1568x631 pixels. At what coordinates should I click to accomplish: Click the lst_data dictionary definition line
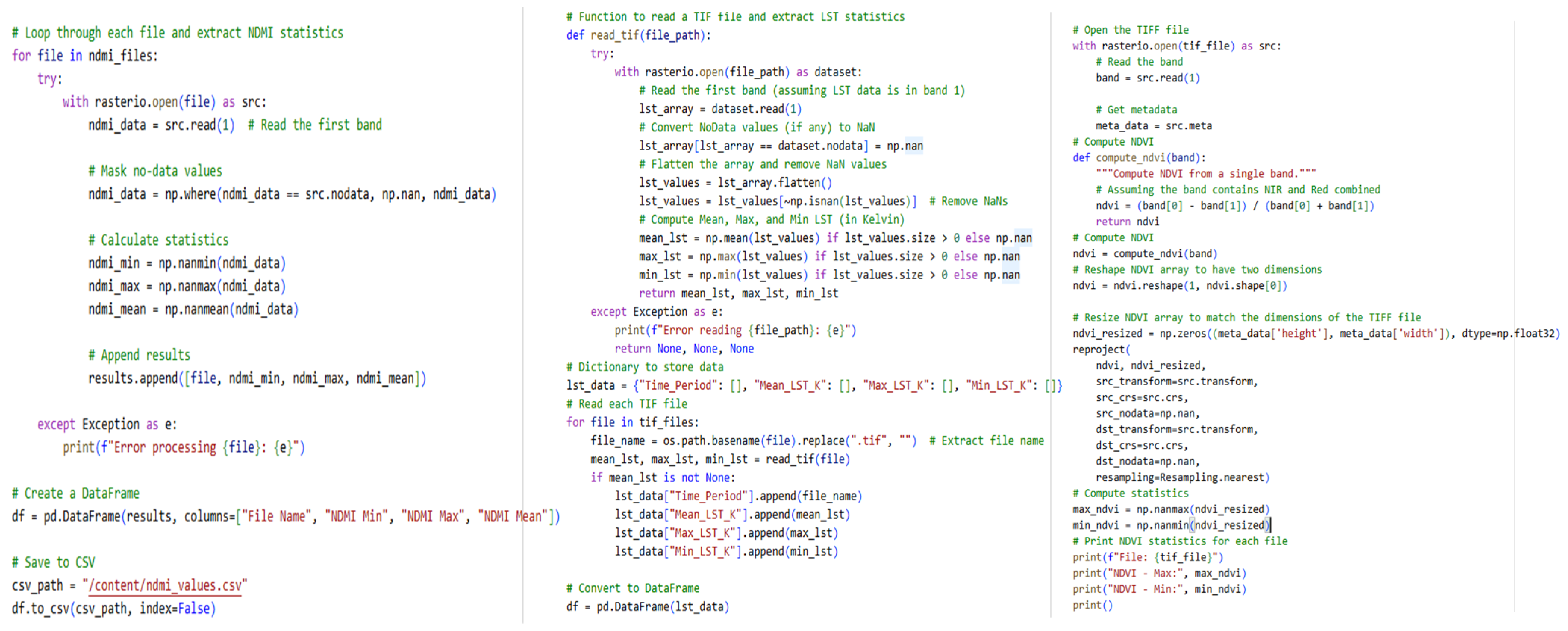[813, 385]
